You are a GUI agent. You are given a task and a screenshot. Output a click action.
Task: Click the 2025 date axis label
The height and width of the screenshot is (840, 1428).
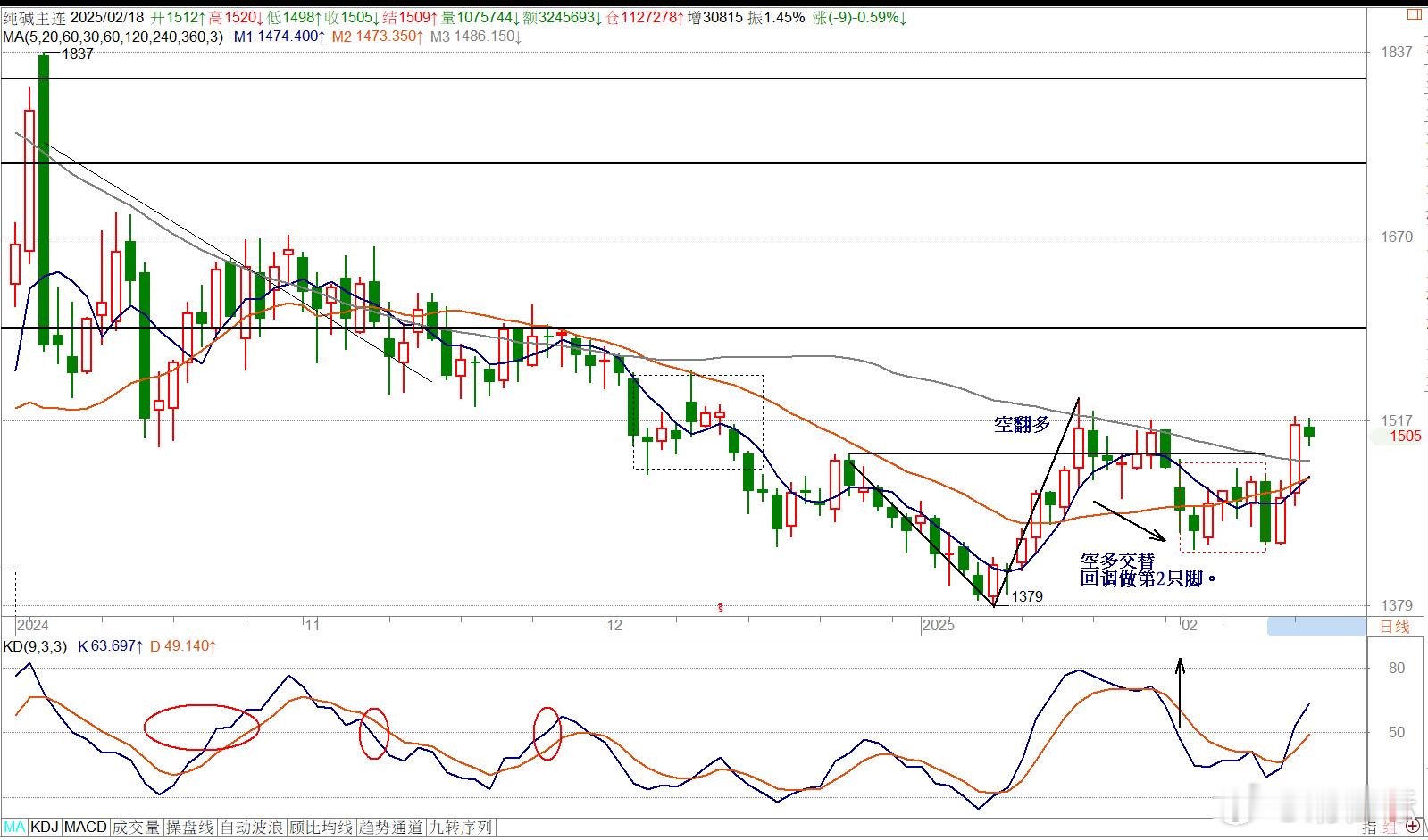pyautogui.click(x=939, y=625)
